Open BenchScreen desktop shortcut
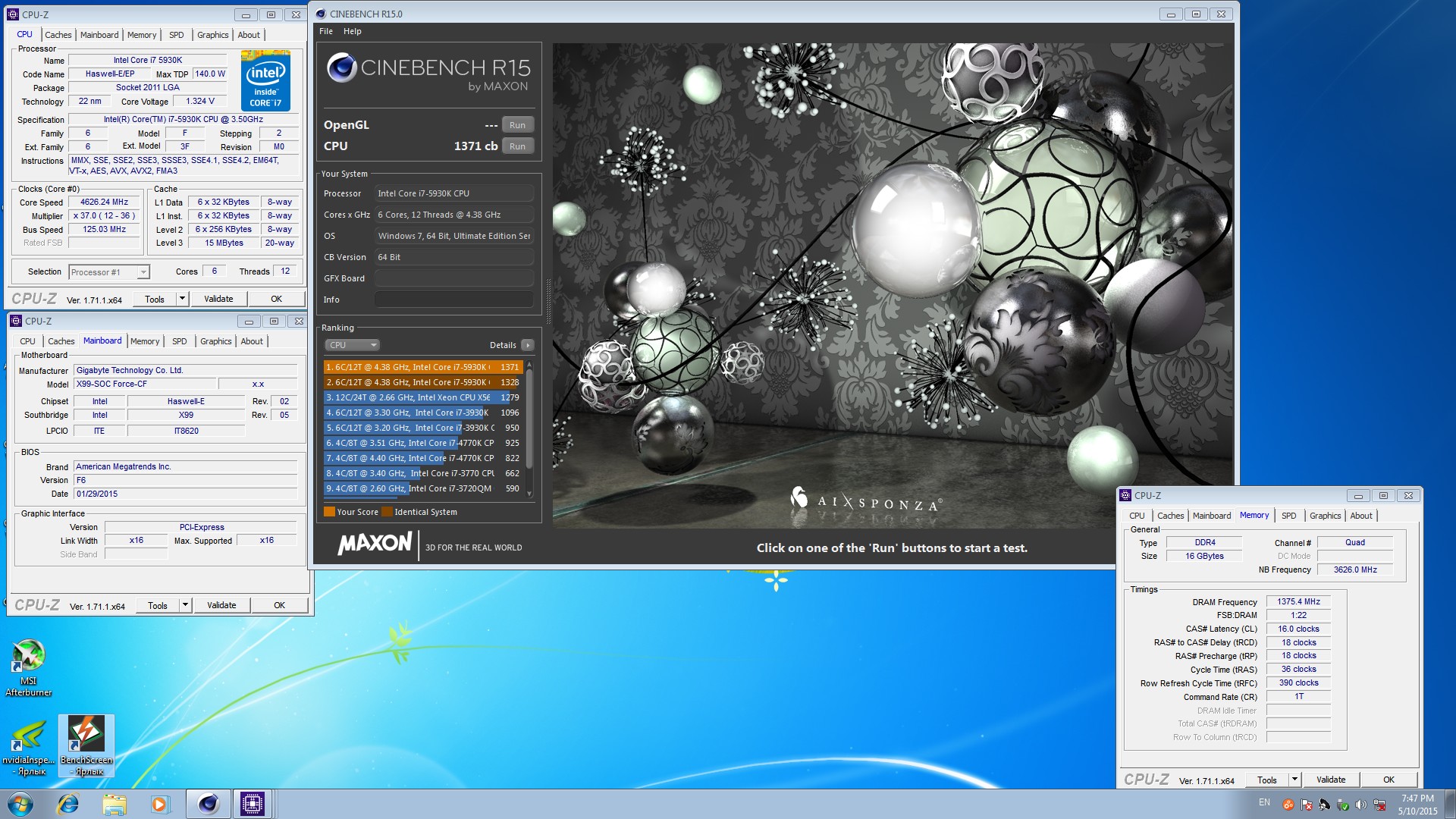This screenshot has height=819, width=1456. [86, 747]
